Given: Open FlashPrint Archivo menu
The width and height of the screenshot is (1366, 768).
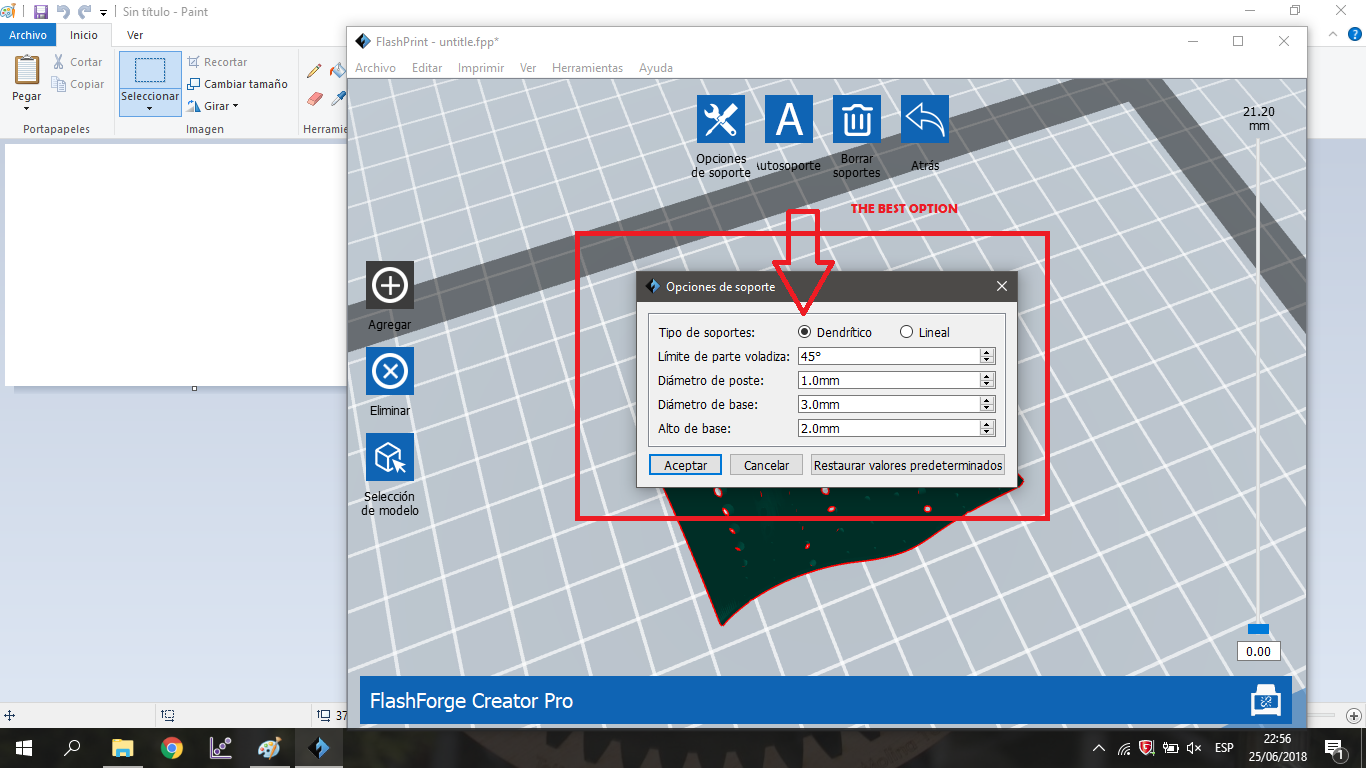Looking at the screenshot, I should (375, 68).
